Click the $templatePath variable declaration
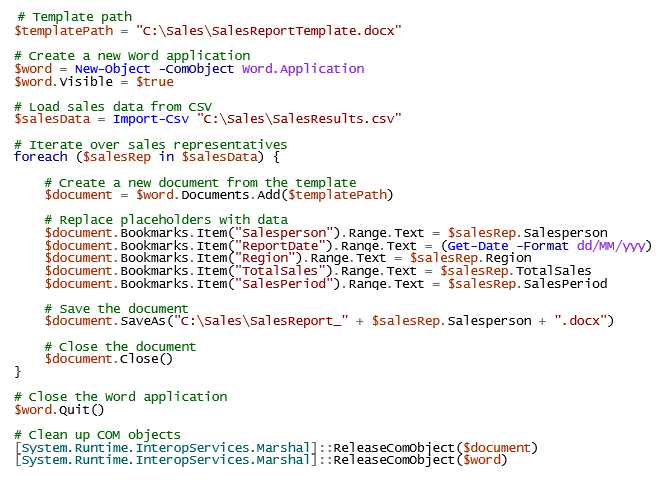 [x=64, y=31]
